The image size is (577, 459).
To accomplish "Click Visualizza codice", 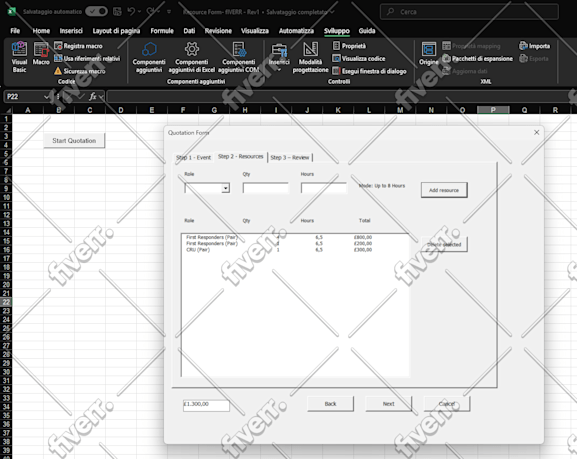I will pyautogui.click(x=359, y=59).
